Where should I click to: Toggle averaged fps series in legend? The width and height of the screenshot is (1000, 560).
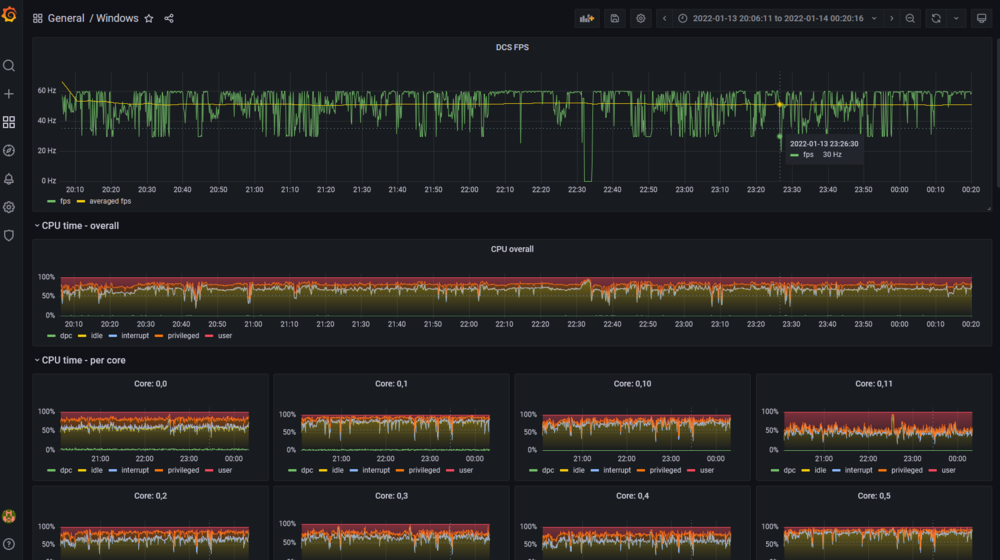pyautogui.click(x=110, y=201)
